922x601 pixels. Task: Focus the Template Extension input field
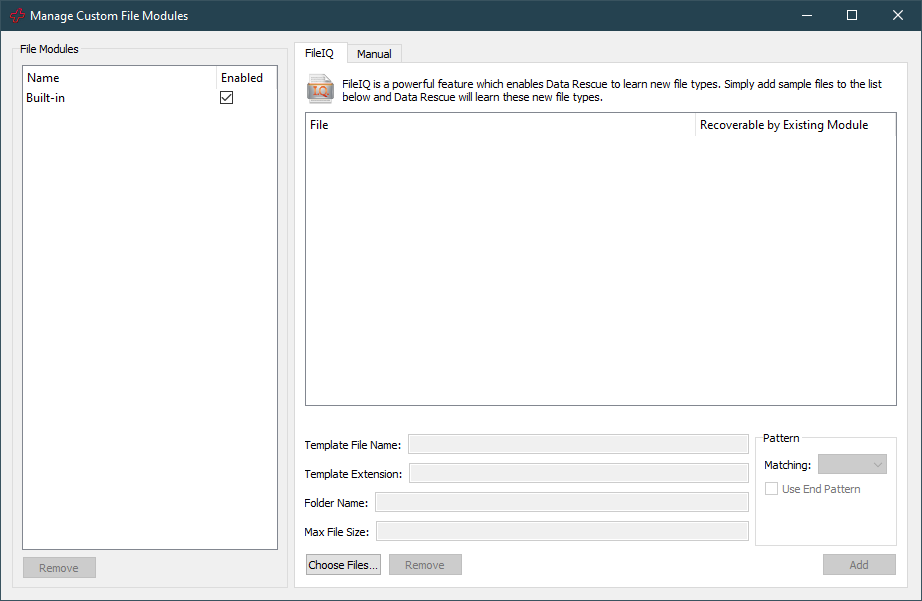coord(579,473)
